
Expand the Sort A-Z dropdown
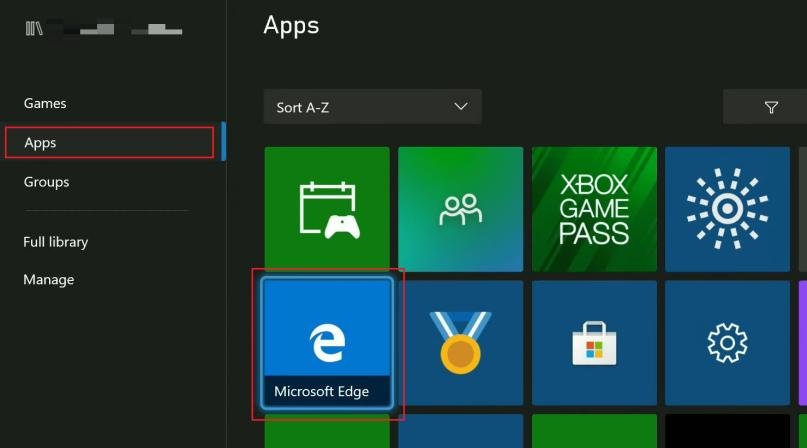372,107
